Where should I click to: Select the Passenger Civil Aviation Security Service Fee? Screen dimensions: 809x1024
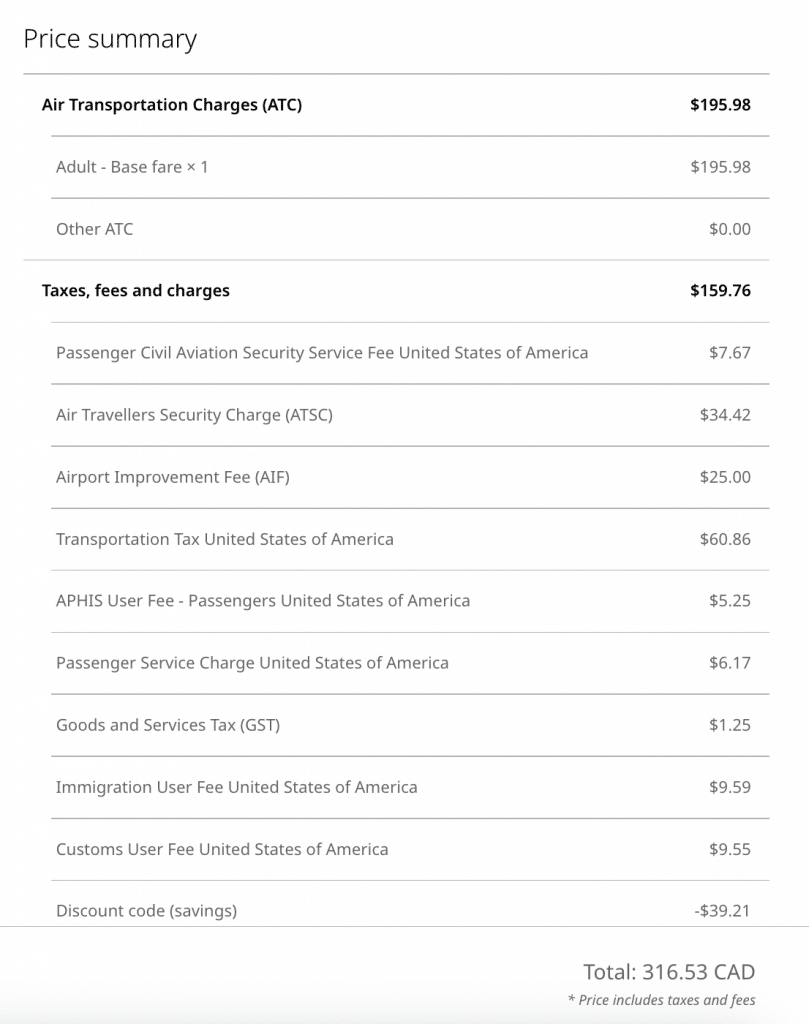point(322,353)
